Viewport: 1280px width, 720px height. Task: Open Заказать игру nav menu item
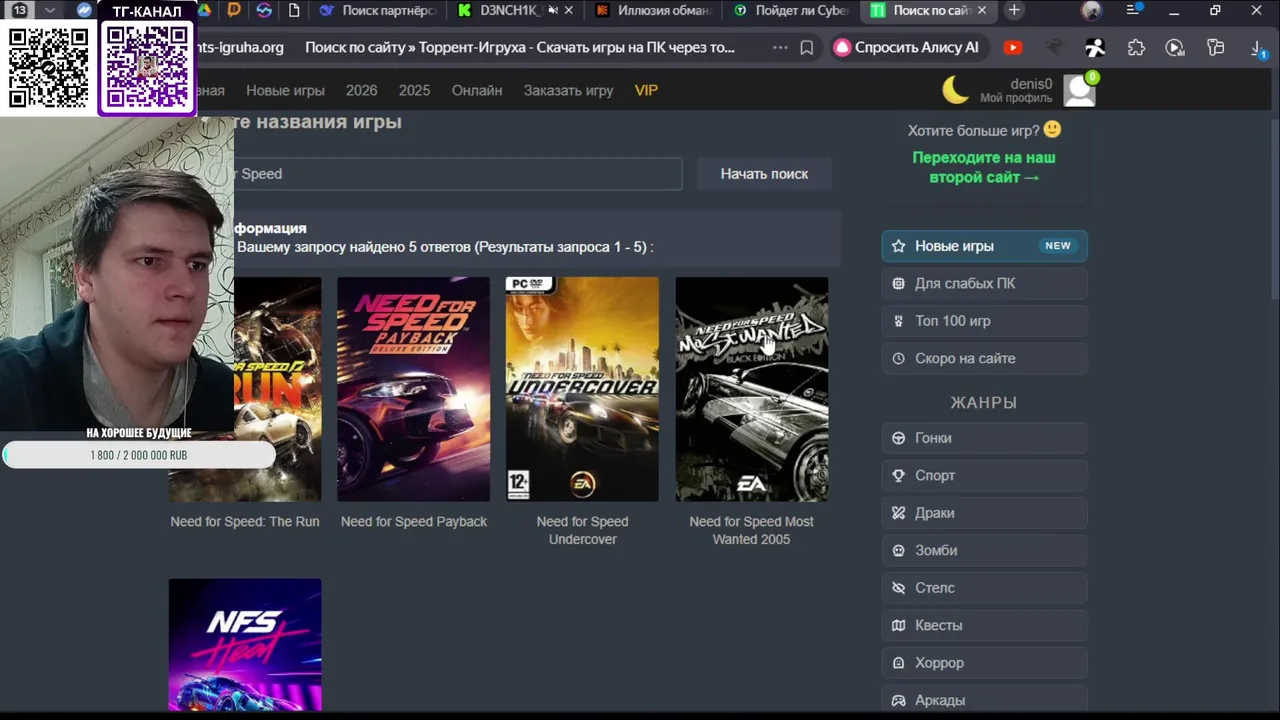568,90
